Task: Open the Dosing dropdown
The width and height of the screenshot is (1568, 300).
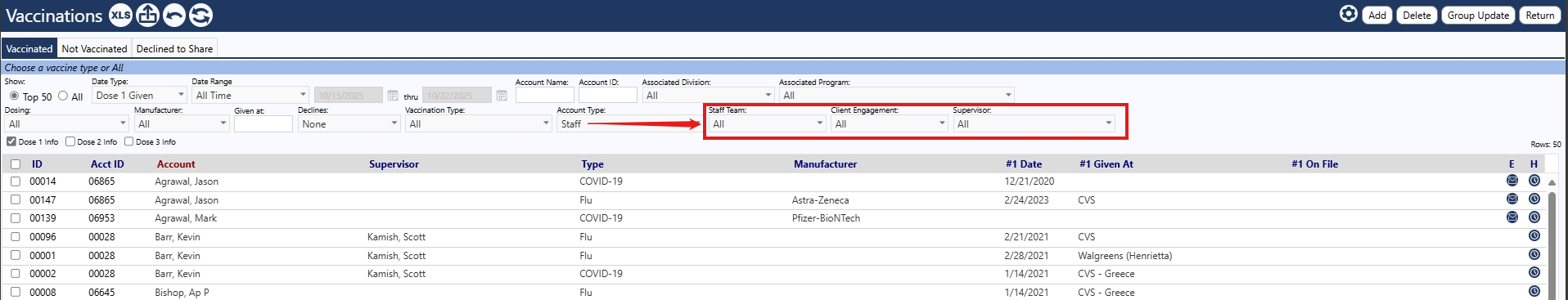Action: point(67,123)
